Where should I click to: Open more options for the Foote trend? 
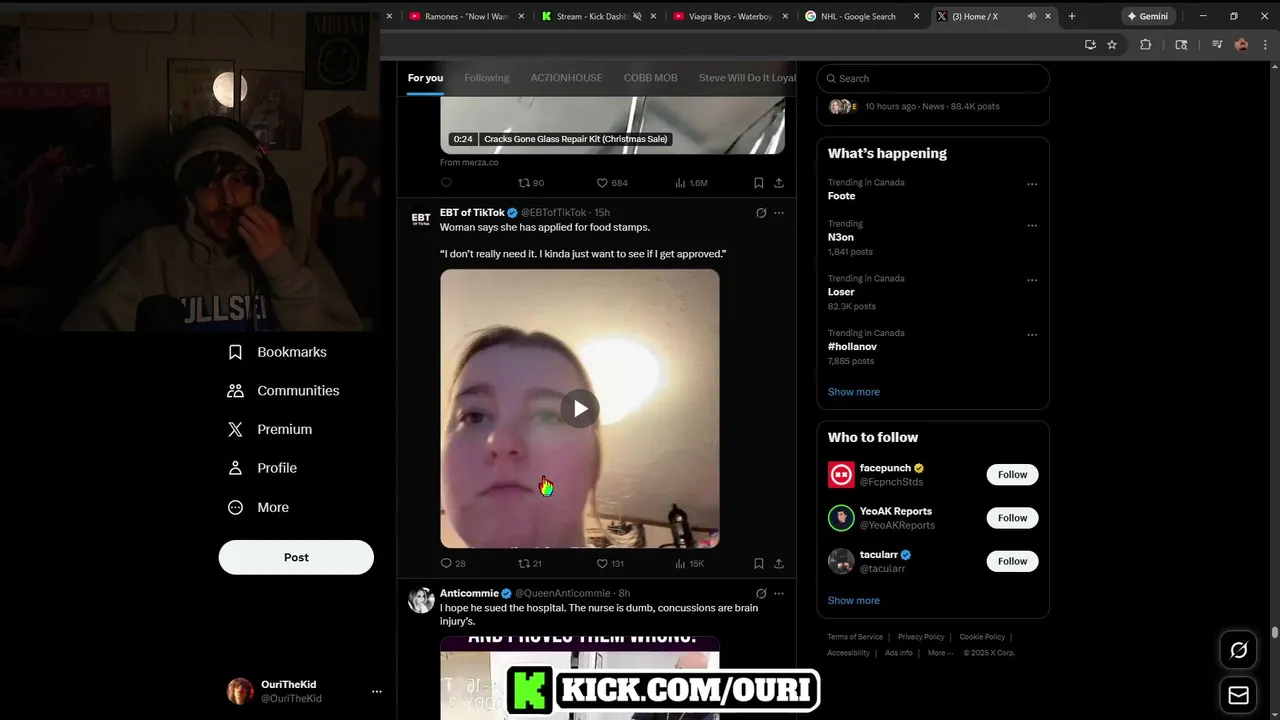pyautogui.click(x=1032, y=184)
